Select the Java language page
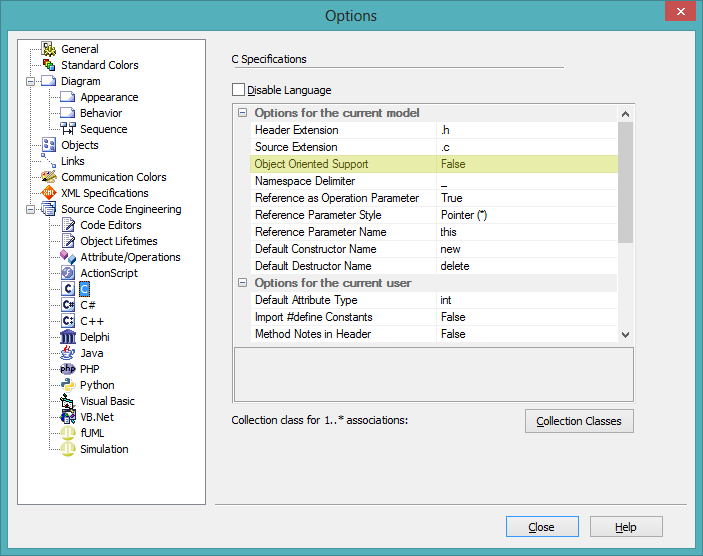703x556 pixels. tap(92, 353)
